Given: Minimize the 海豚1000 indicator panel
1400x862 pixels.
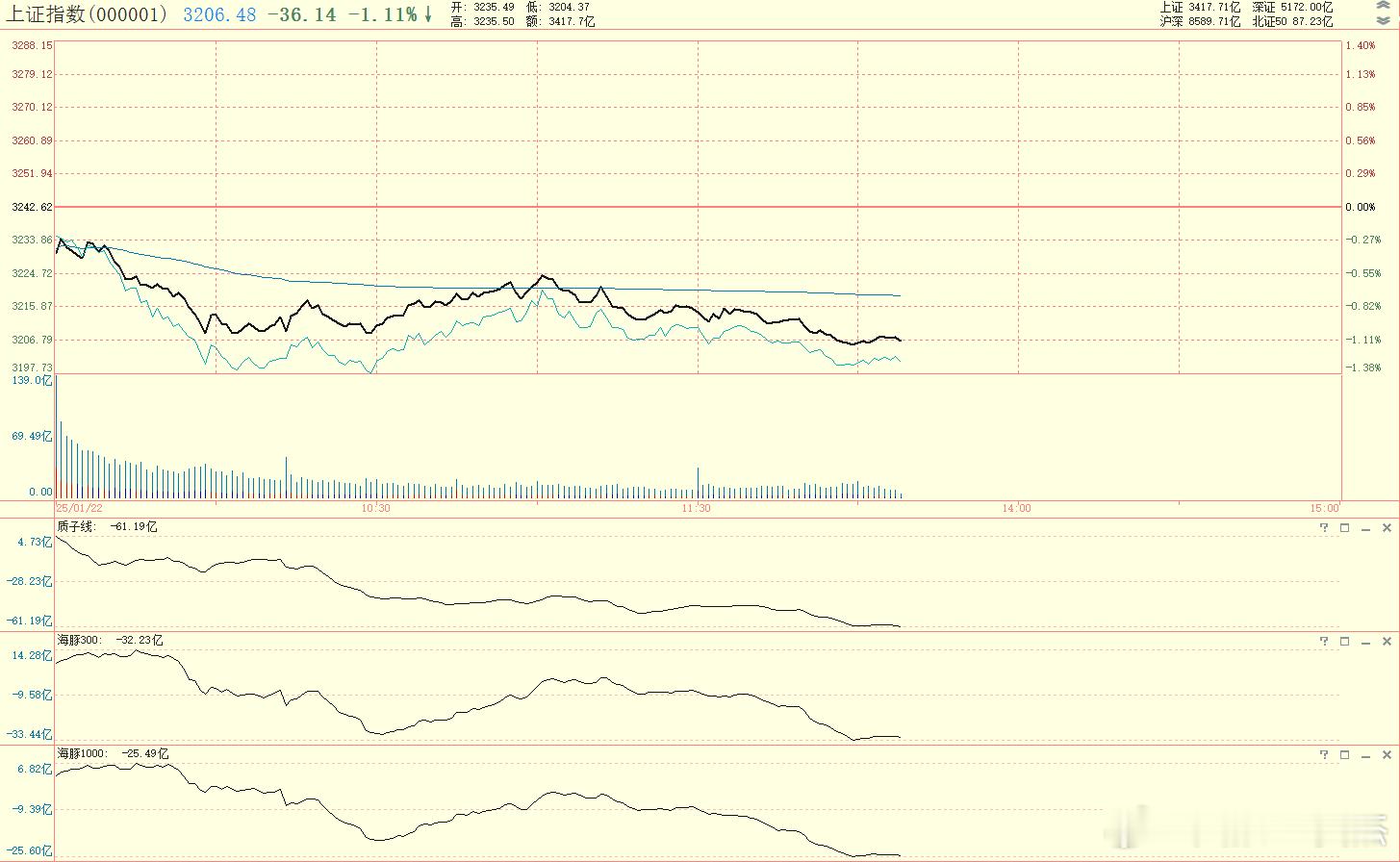Looking at the screenshot, I should [x=1365, y=755].
